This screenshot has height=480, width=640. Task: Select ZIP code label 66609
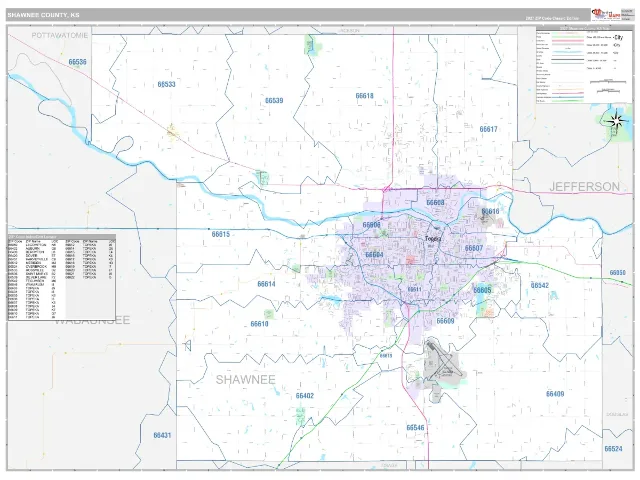tap(446, 321)
